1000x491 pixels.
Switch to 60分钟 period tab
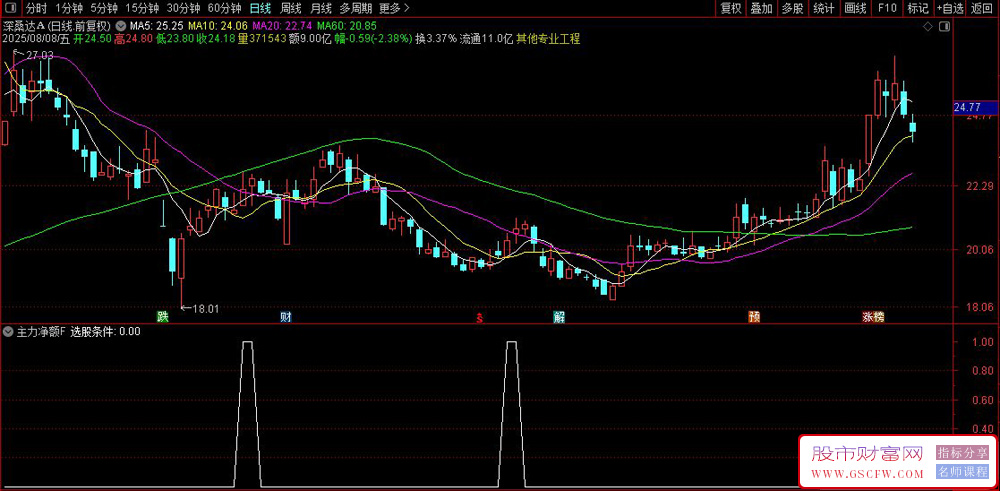[x=224, y=8]
